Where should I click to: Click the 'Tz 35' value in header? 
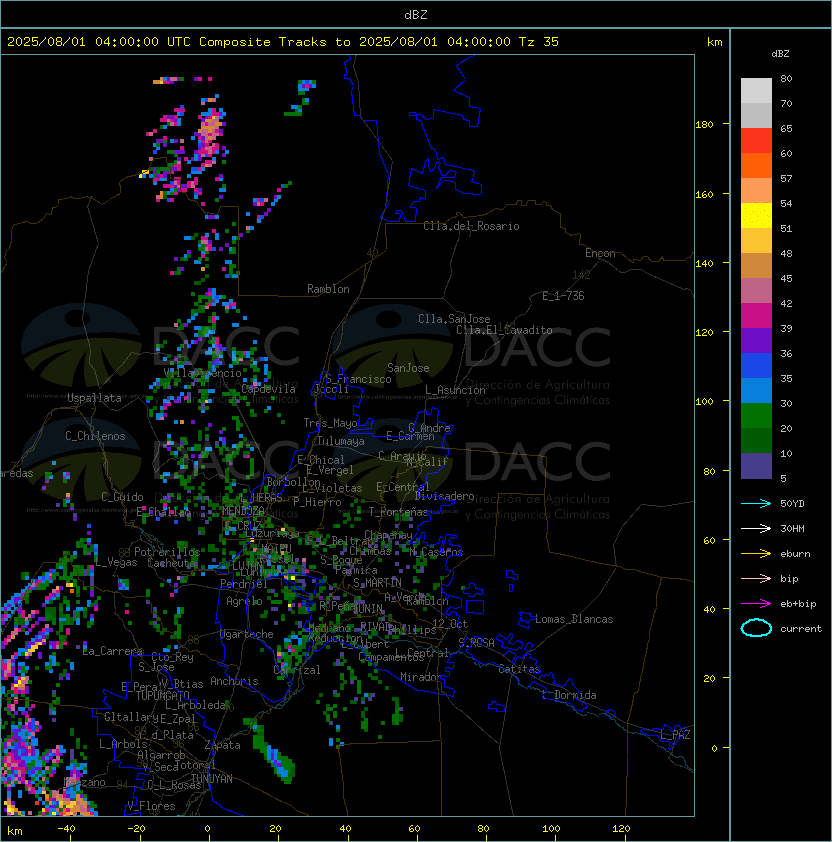[539, 42]
